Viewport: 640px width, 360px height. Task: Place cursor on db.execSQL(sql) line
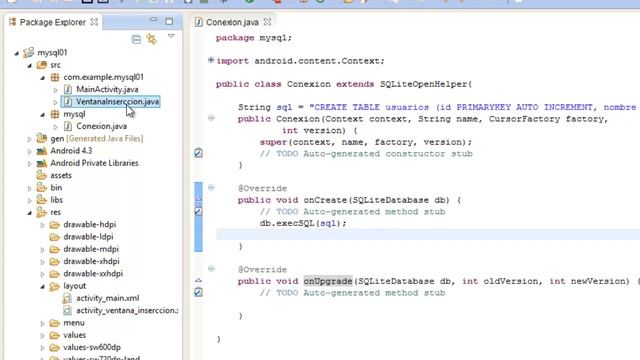click(303, 223)
